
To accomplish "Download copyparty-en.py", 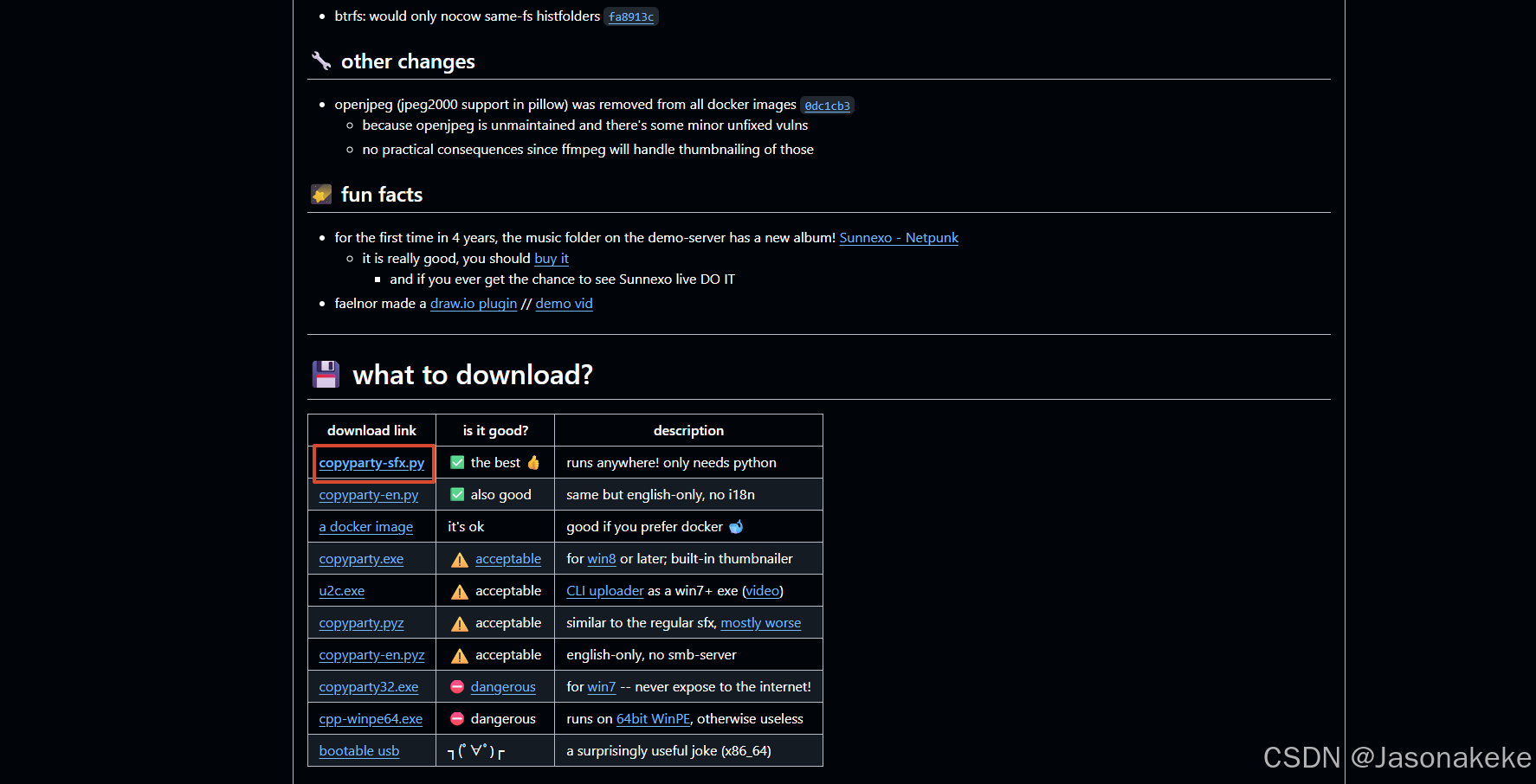I will [369, 495].
